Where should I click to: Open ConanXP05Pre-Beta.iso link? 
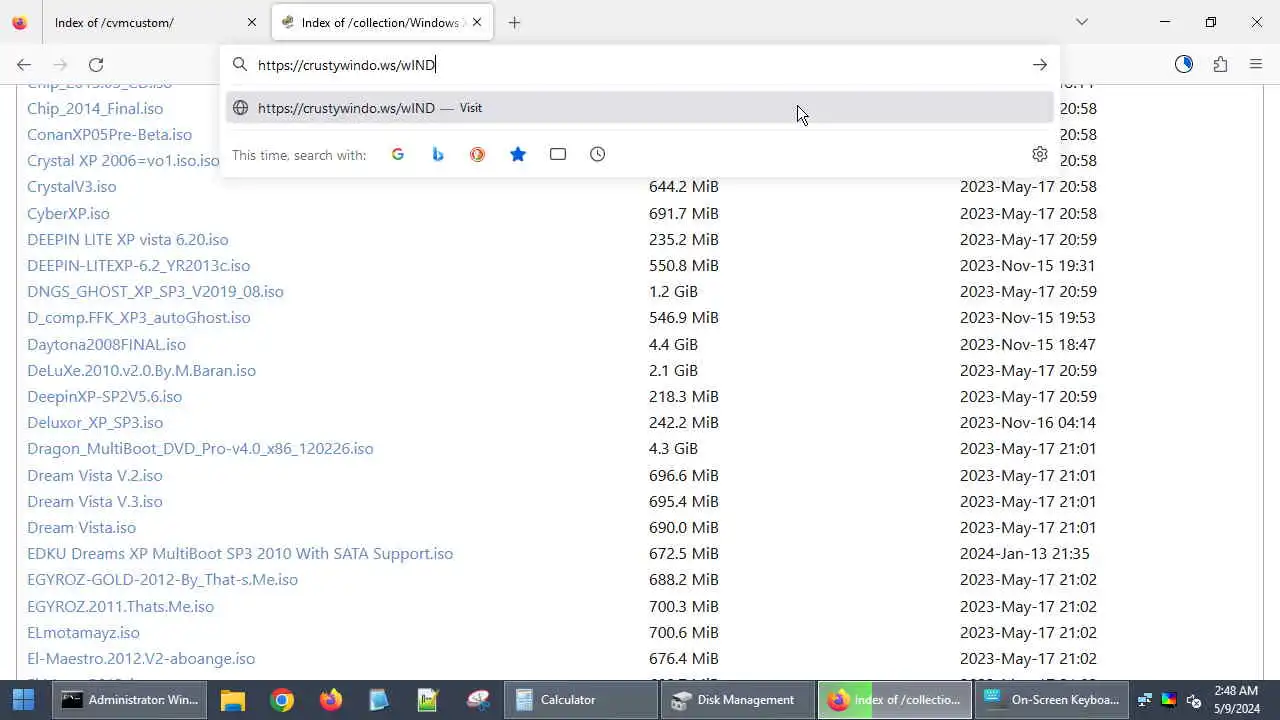(x=109, y=134)
